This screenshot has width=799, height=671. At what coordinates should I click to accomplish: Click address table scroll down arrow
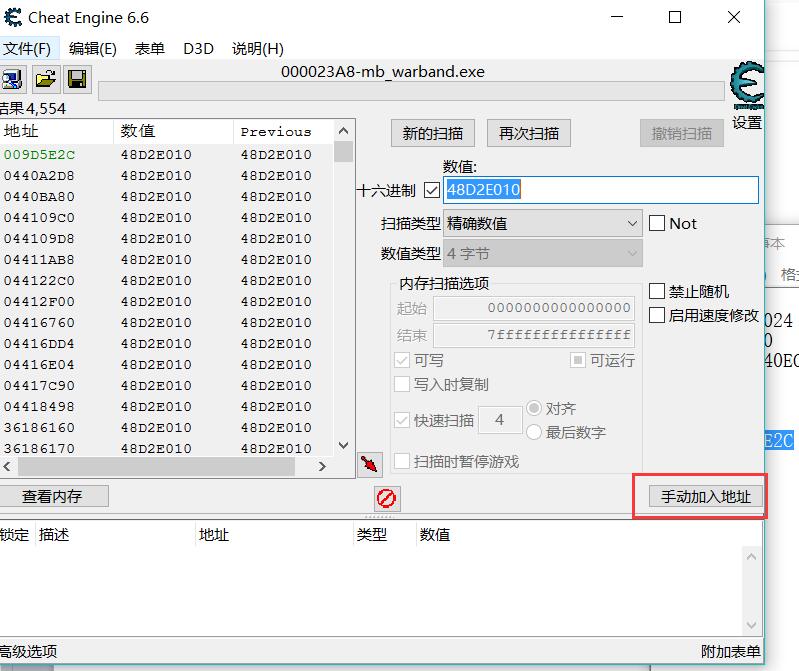pos(751,625)
